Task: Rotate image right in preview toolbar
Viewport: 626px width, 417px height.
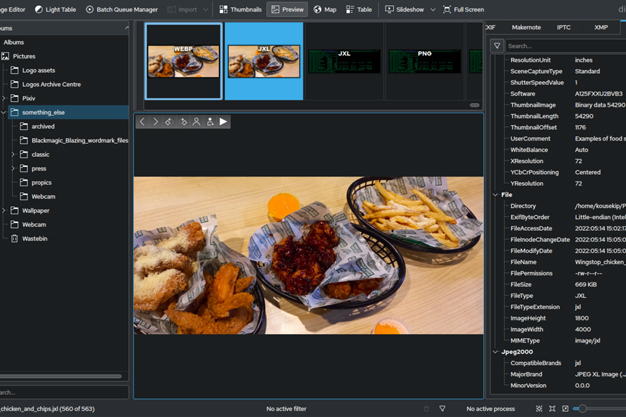Action: pos(183,122)
